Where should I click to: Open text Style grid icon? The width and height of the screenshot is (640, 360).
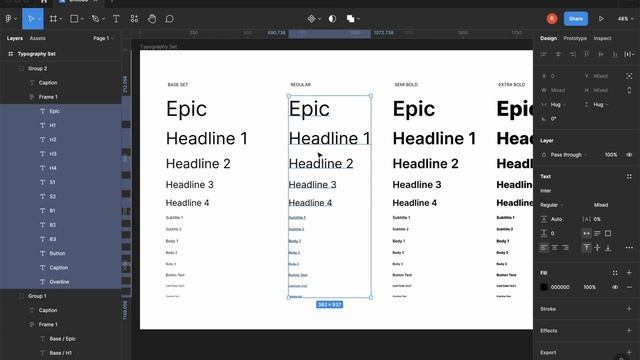(629, 176)
